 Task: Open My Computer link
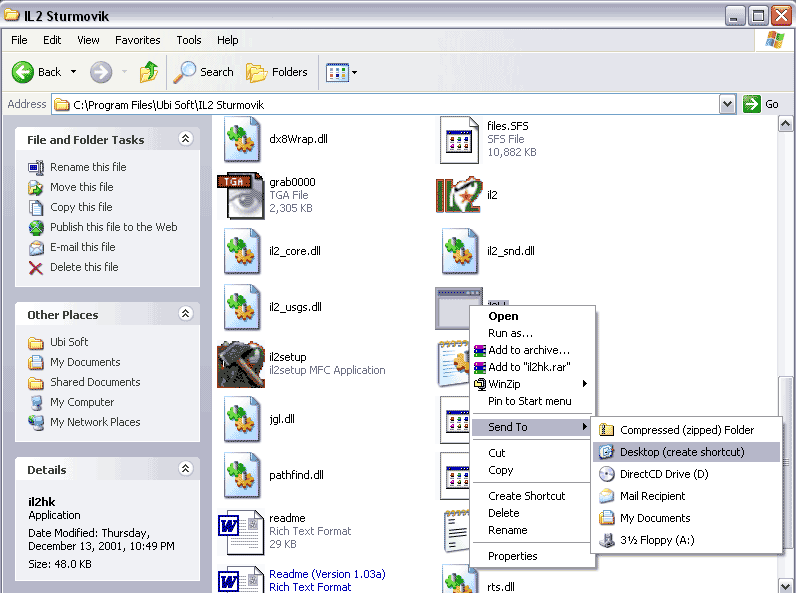click(x=82, y=402)
